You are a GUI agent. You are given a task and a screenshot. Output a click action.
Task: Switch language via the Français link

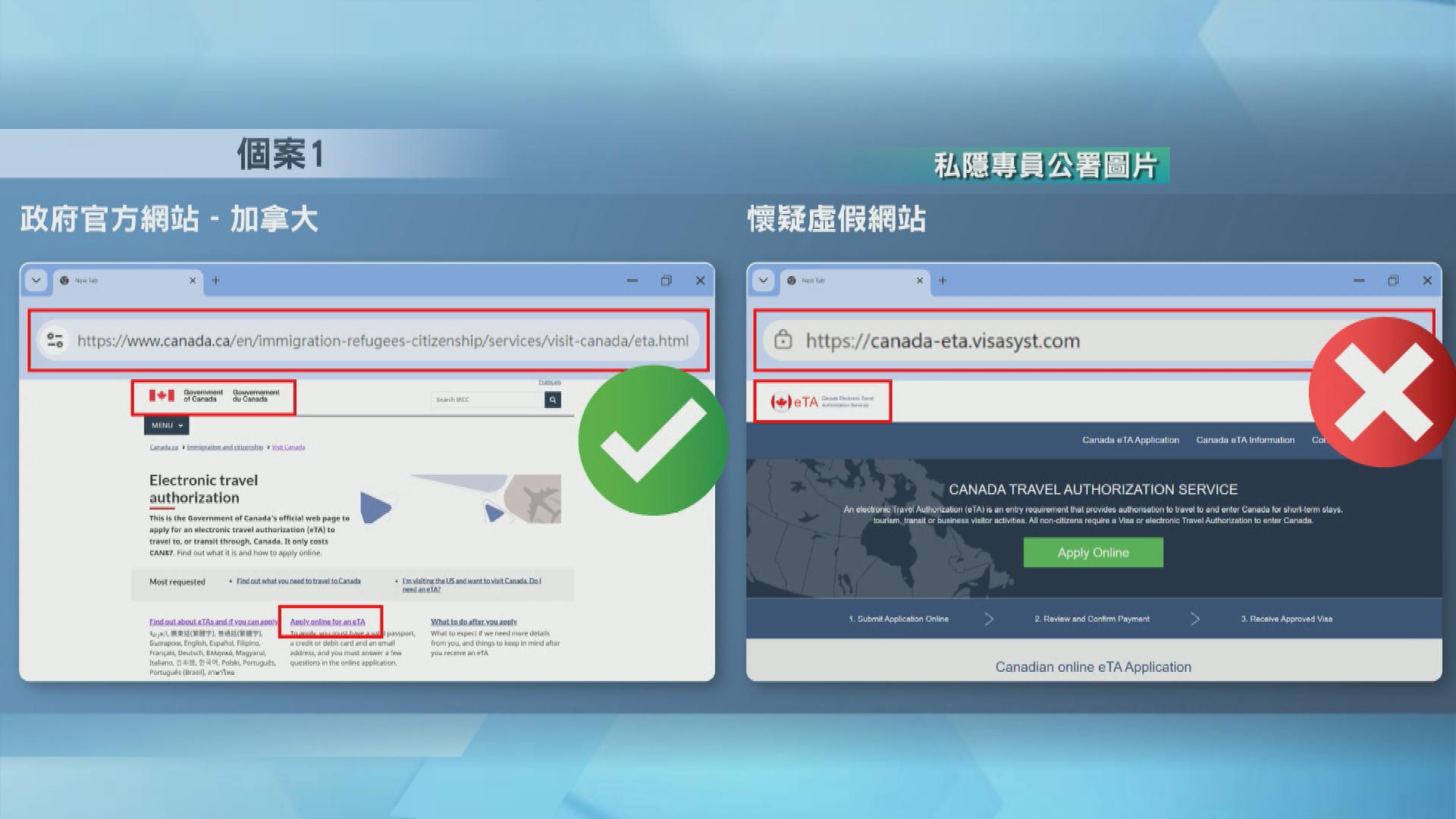[550, 382]
